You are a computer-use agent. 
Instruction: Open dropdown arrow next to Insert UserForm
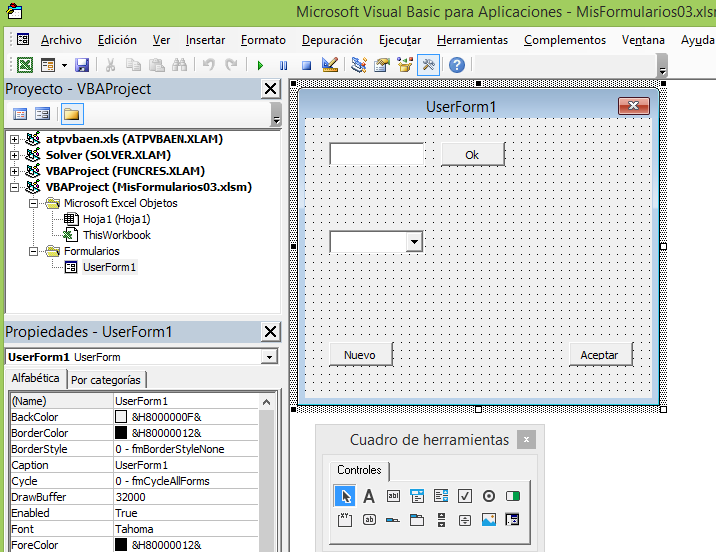point(64,65)
